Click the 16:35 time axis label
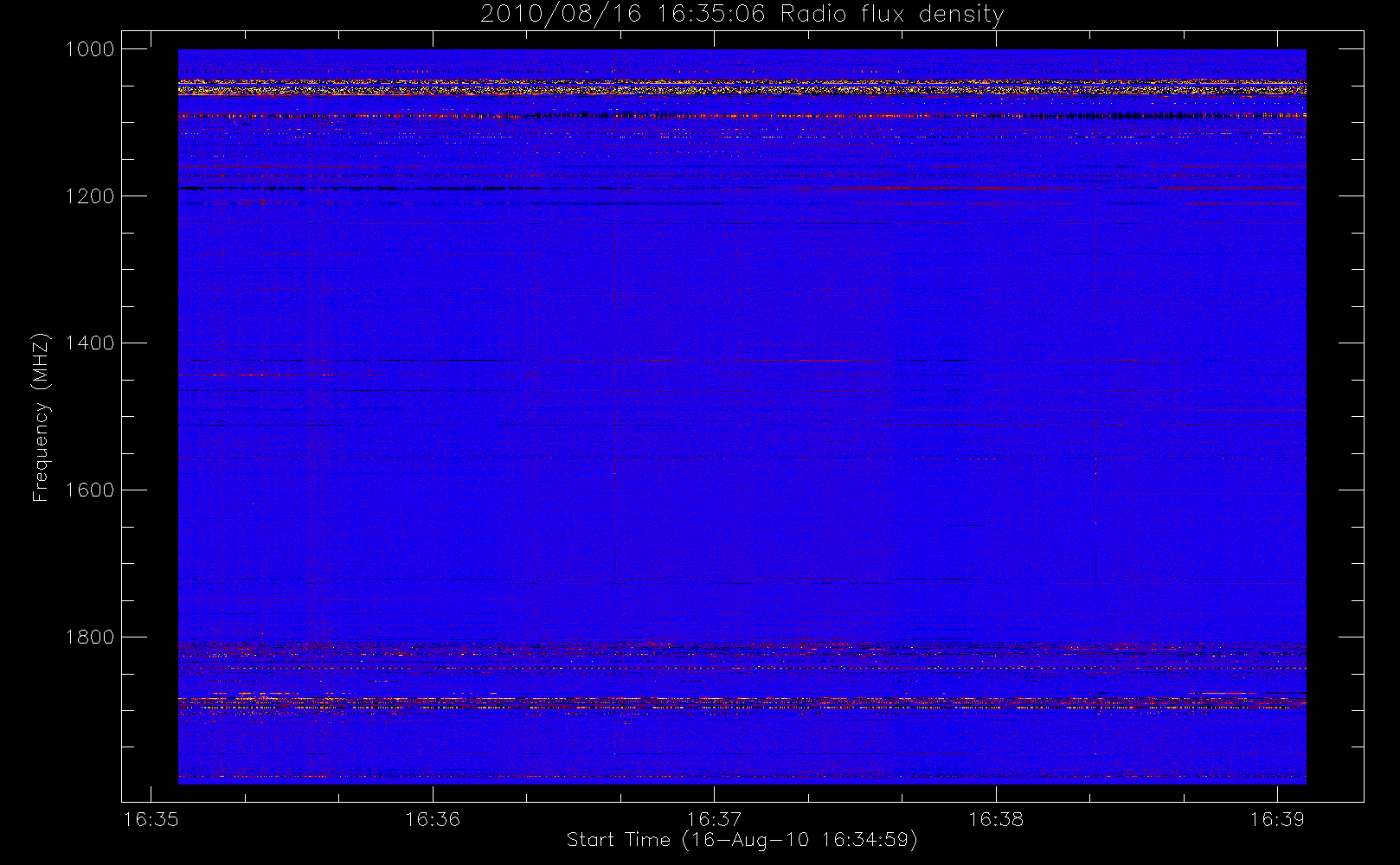 tap(151, 819)
